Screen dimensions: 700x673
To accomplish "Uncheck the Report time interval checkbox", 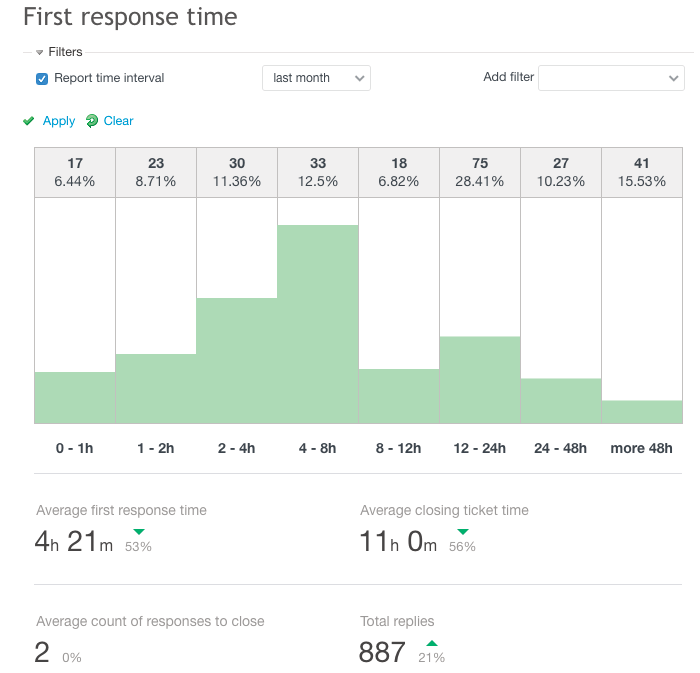I will coord(42,78).
